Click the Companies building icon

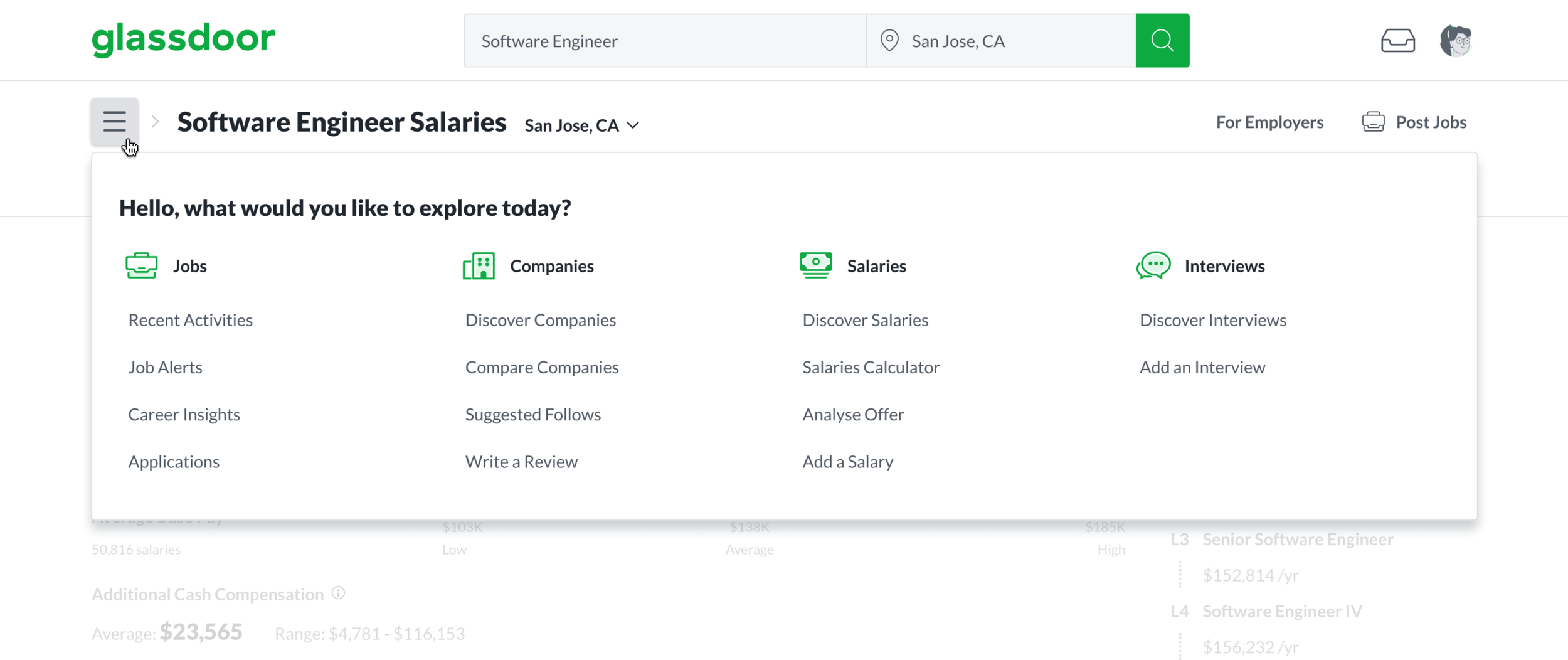coord(479,265)
